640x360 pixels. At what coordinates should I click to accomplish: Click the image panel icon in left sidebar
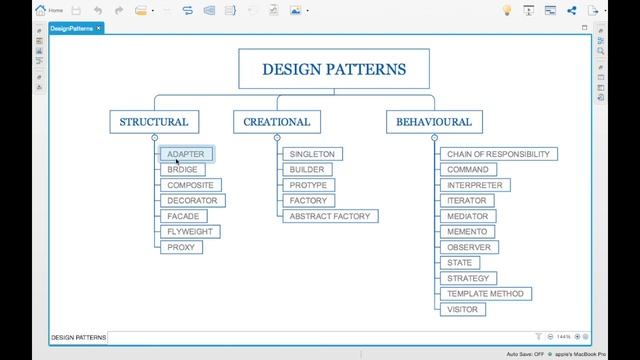tap(39, 51)
